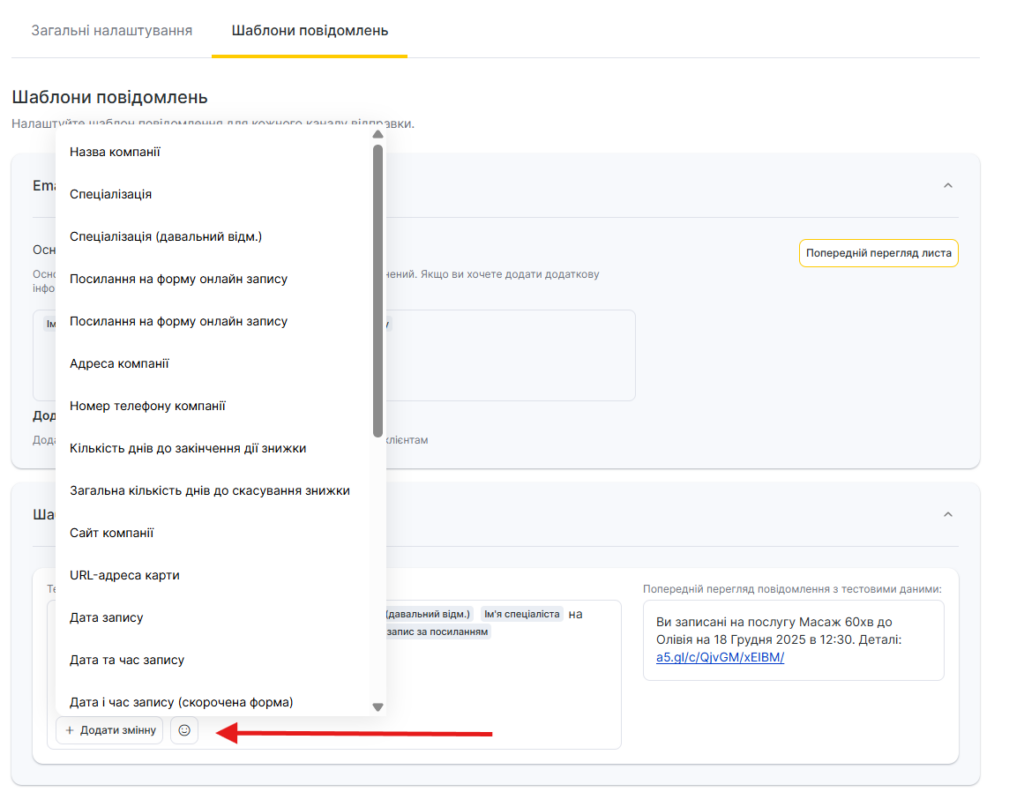The width and height of the screenshot is (1024, 807).
Task: Click the scroll-up arrow of variables list
Action: tap(377, 135)
